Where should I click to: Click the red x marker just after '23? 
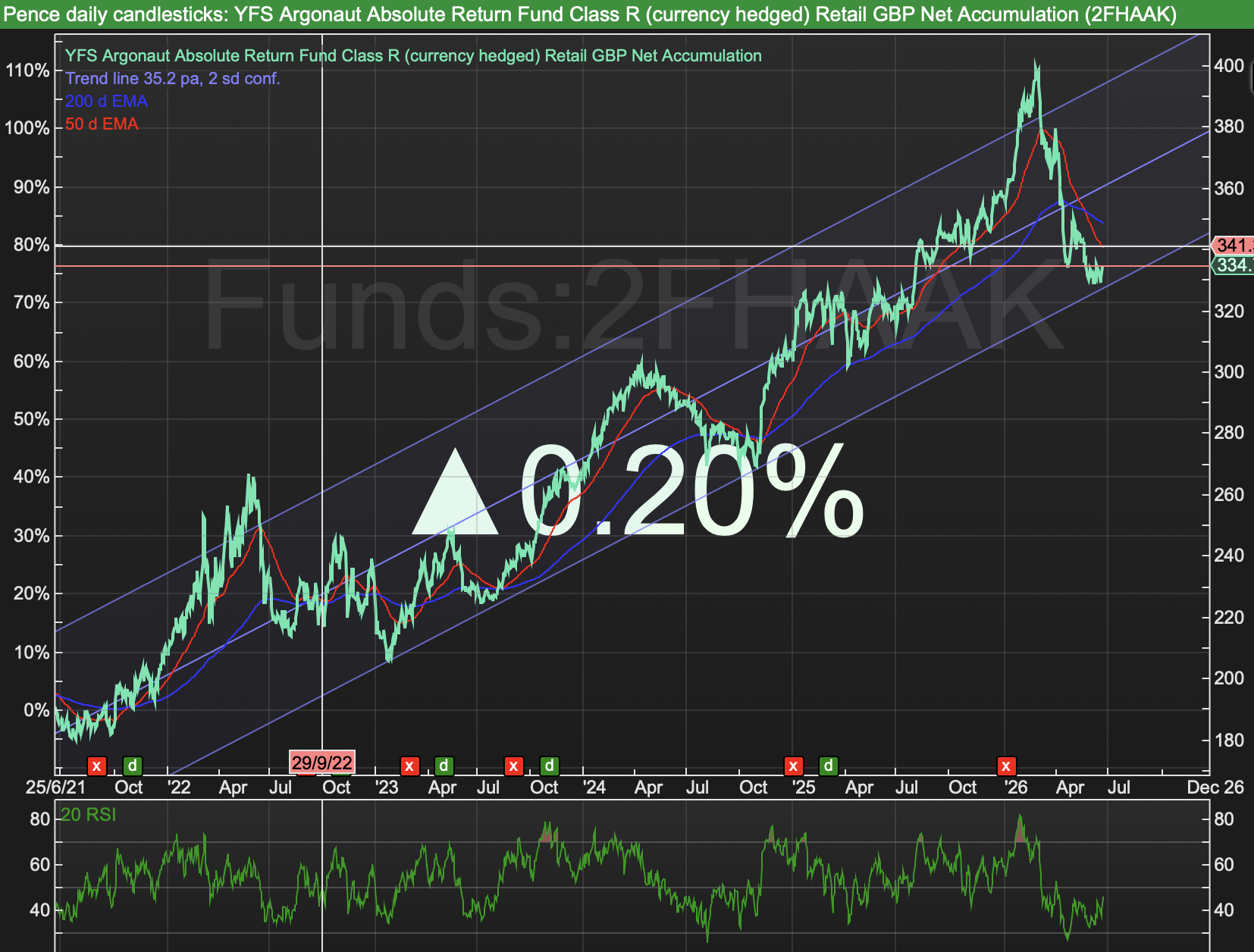pos(409,766)
